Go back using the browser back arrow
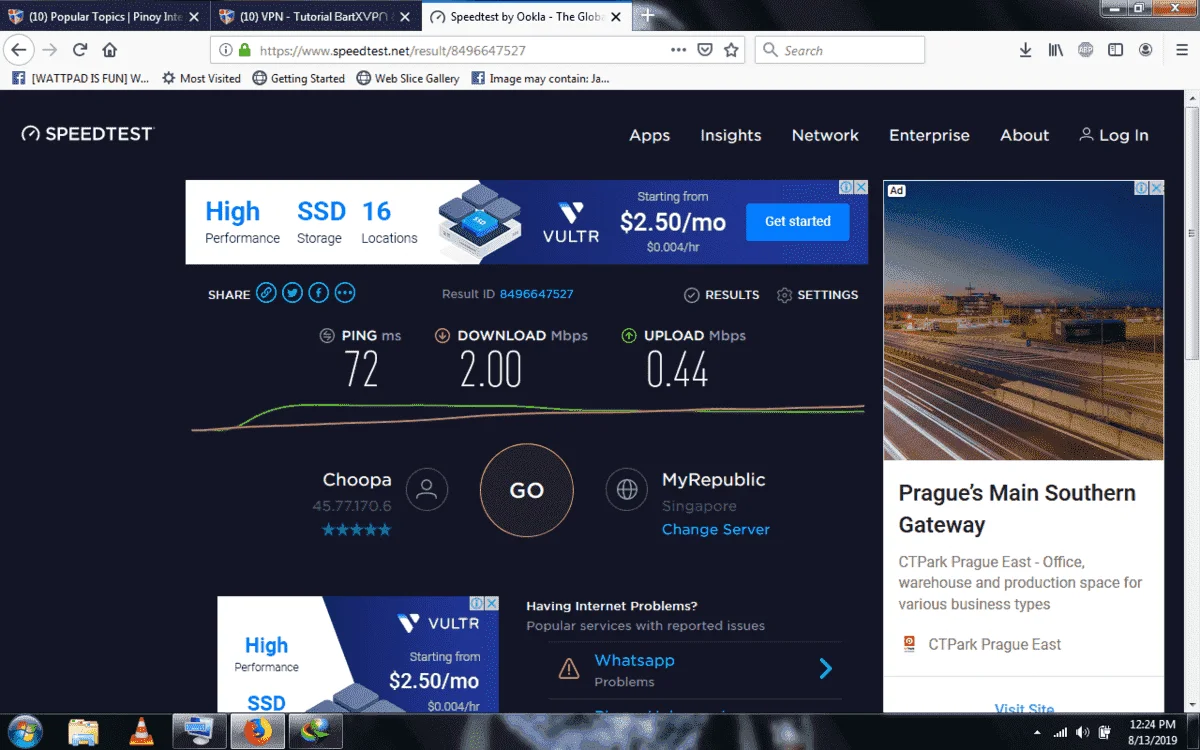1200x750 pixels. 18,50
